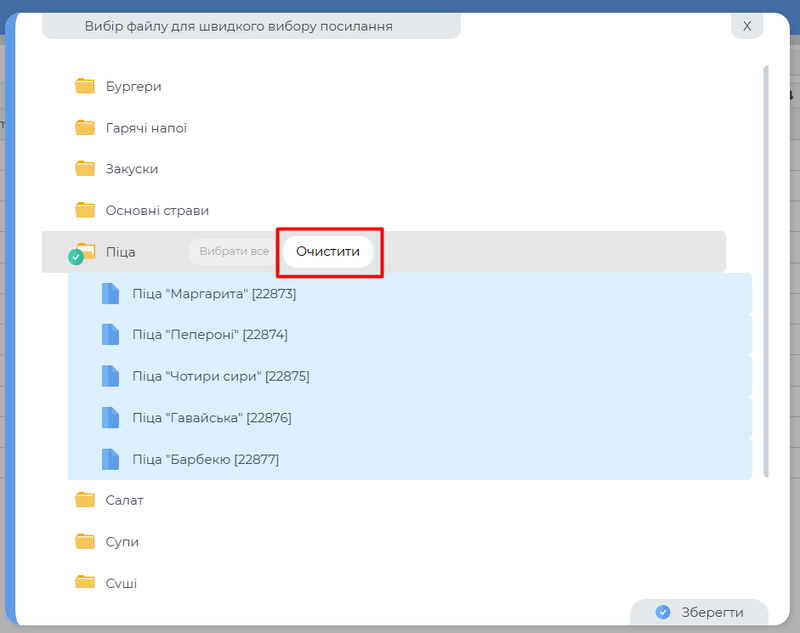Open the Бургери folder label
Image resolution: width=800 pixels, height=633 pixels.
[133, 87]
